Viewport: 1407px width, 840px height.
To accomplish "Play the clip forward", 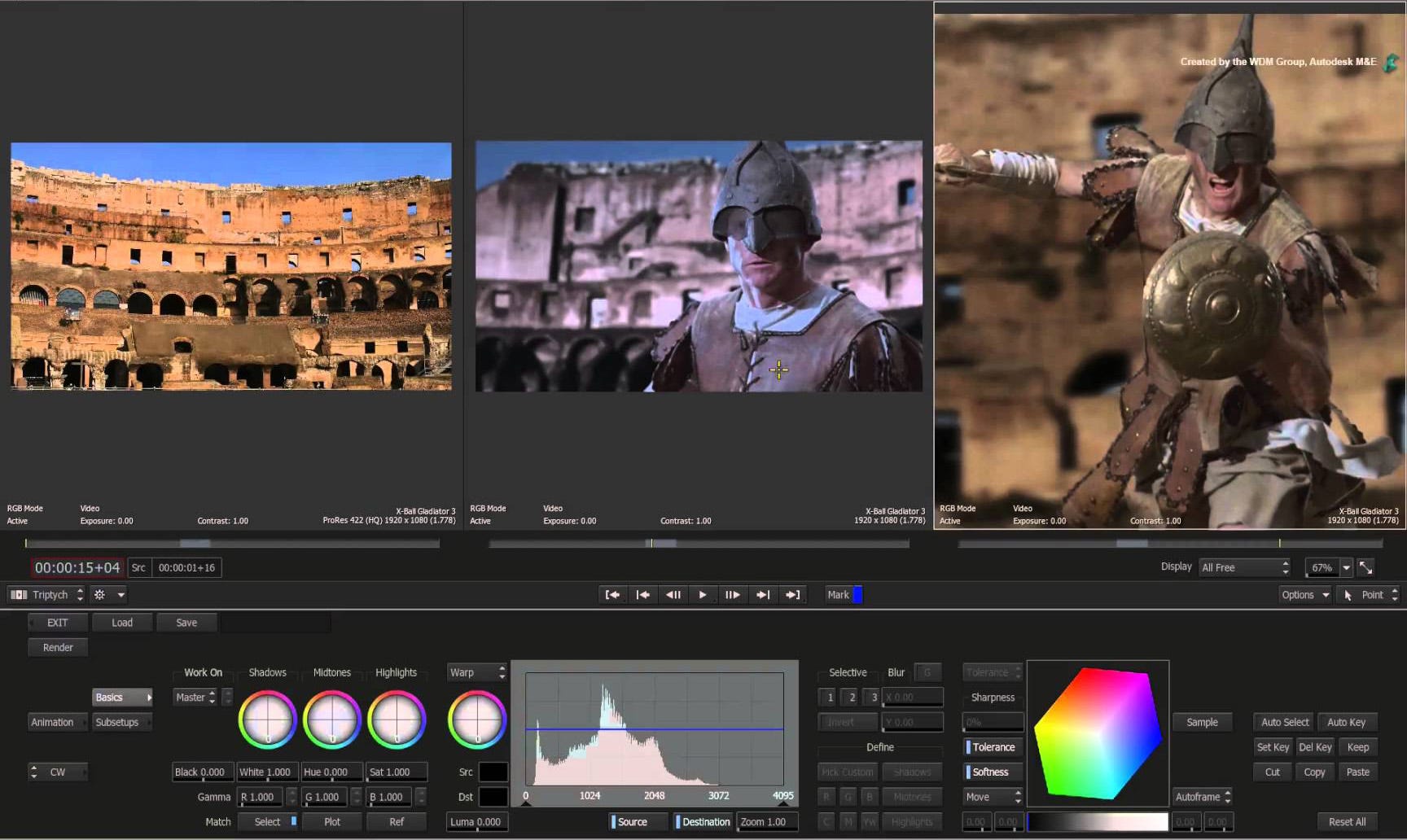I will (703, 595).
